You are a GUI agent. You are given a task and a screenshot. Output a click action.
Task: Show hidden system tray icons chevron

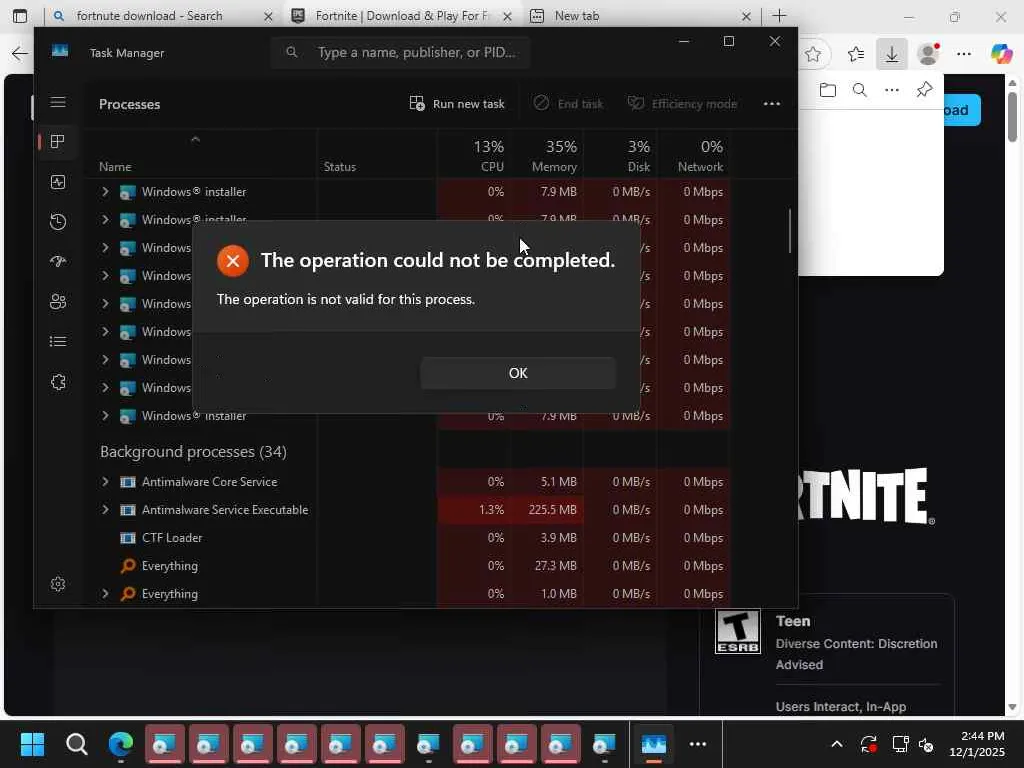point(837,744)
